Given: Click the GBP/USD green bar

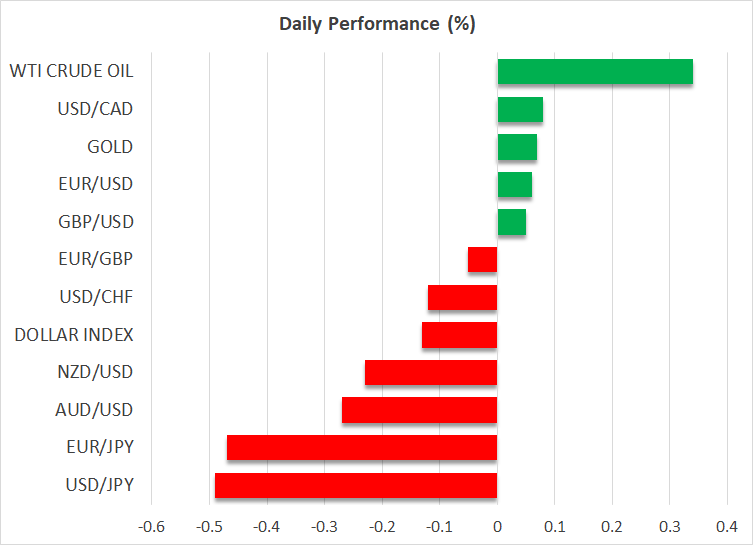Looking at the screenshot, I should tap(511, 222).
